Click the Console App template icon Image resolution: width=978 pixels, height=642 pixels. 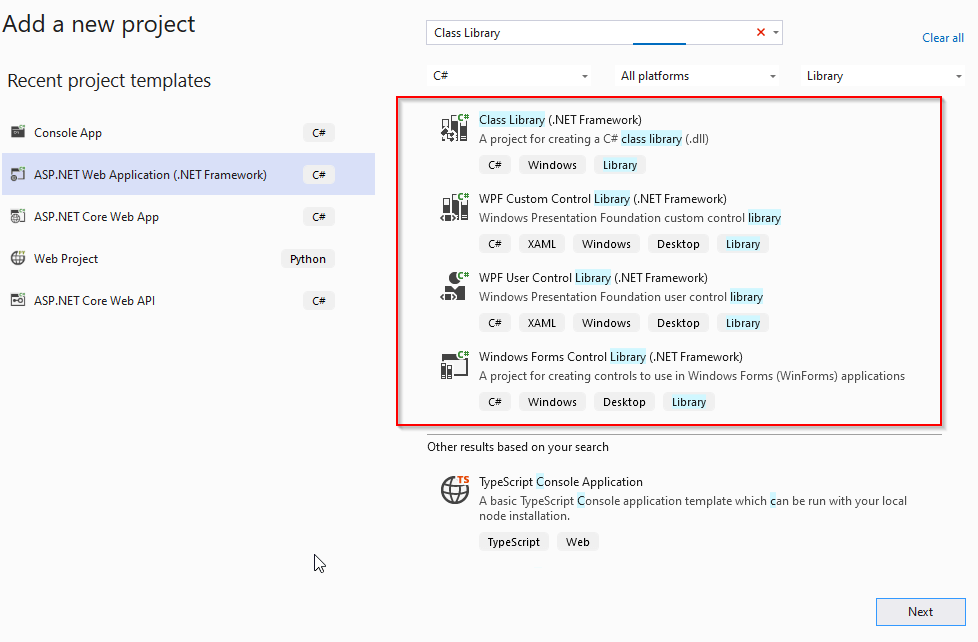click(18, 132)
